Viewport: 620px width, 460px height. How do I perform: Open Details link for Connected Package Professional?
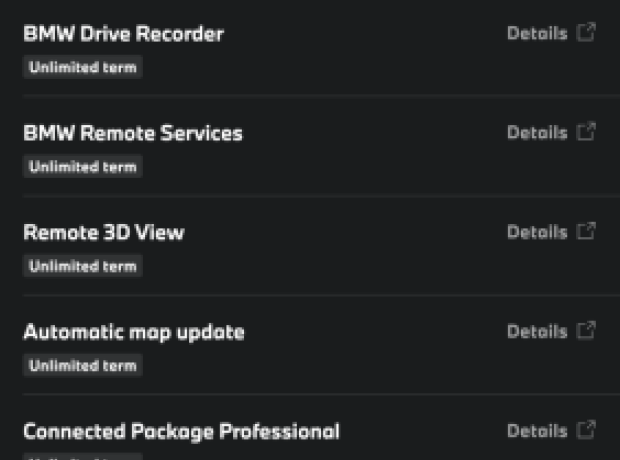(x=537, y=431)
